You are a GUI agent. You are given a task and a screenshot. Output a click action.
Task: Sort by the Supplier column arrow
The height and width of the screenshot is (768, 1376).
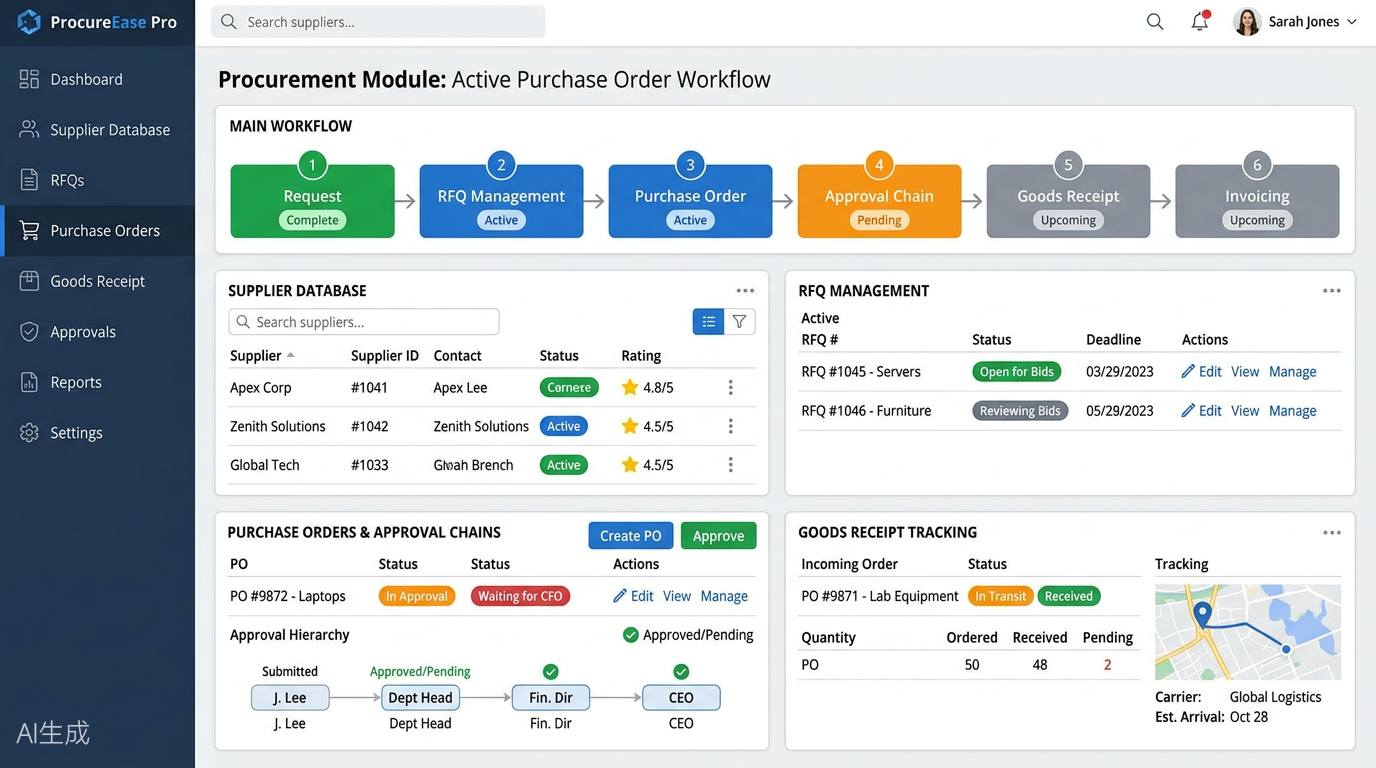click(x=291, y=355)
